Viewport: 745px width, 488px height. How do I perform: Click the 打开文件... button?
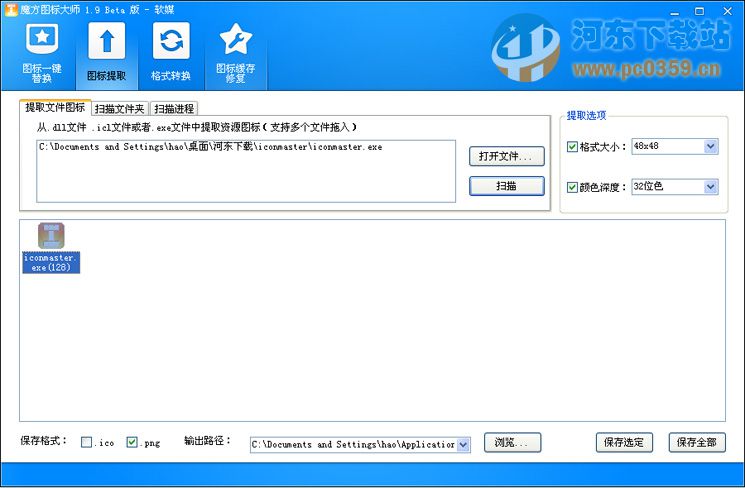[x=506, y=156]
